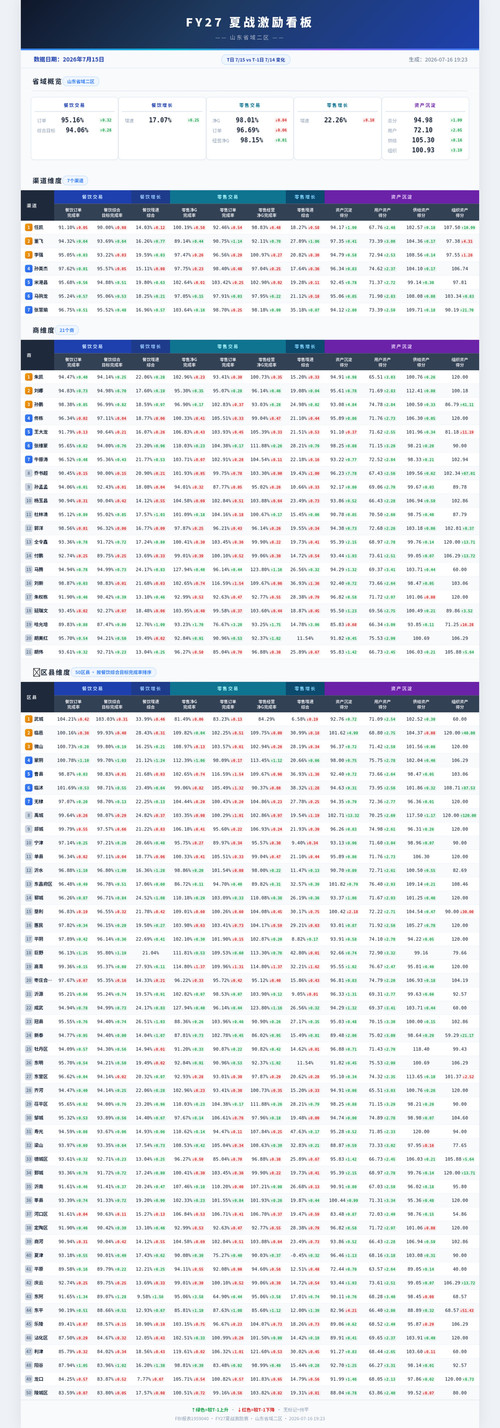Click the 省域概览 section heading
This screenshot has height=1428, width=500.
47,82
